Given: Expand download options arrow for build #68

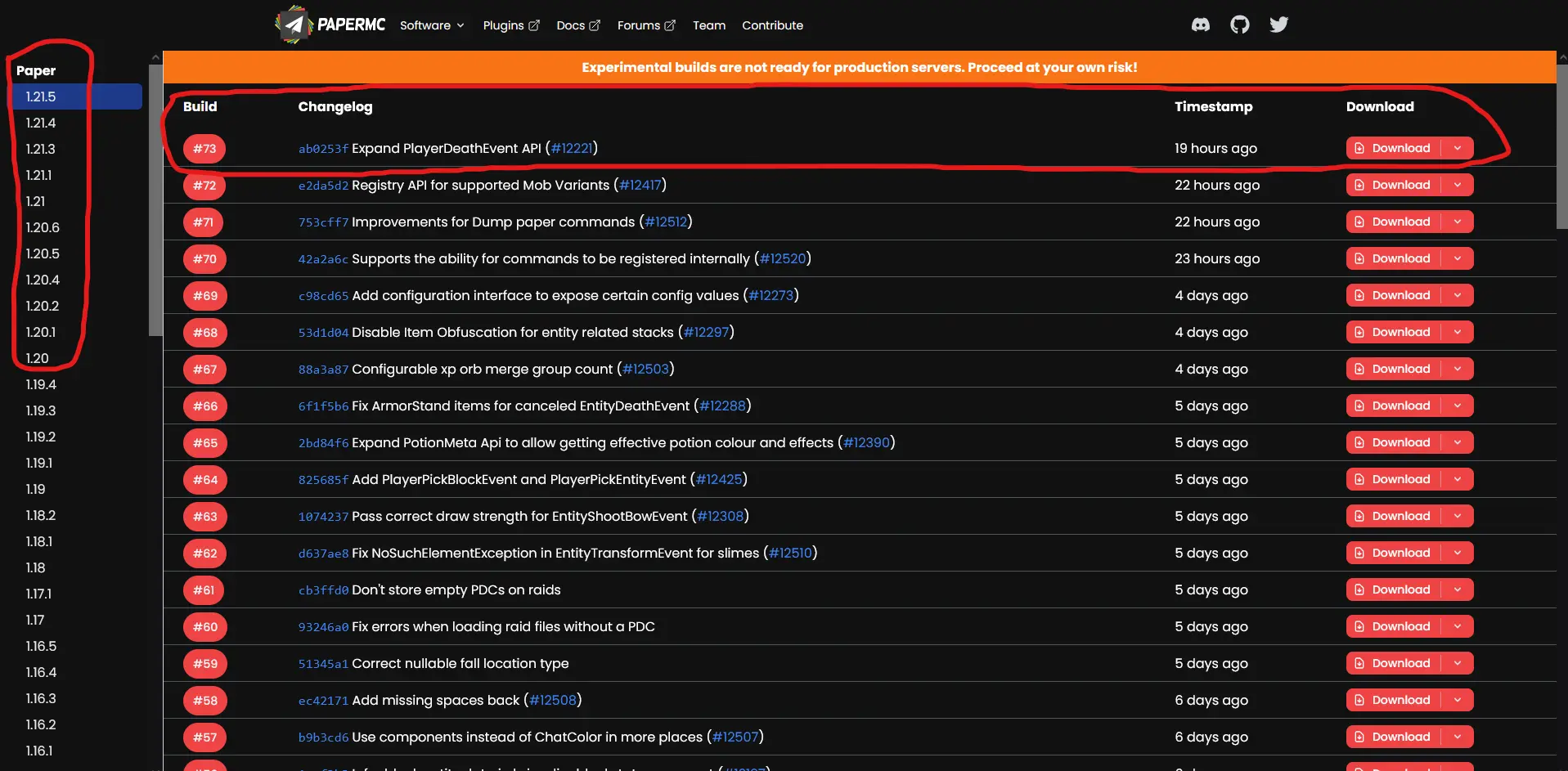Looking at the screenshot, I should click(x=1458, y=332).
